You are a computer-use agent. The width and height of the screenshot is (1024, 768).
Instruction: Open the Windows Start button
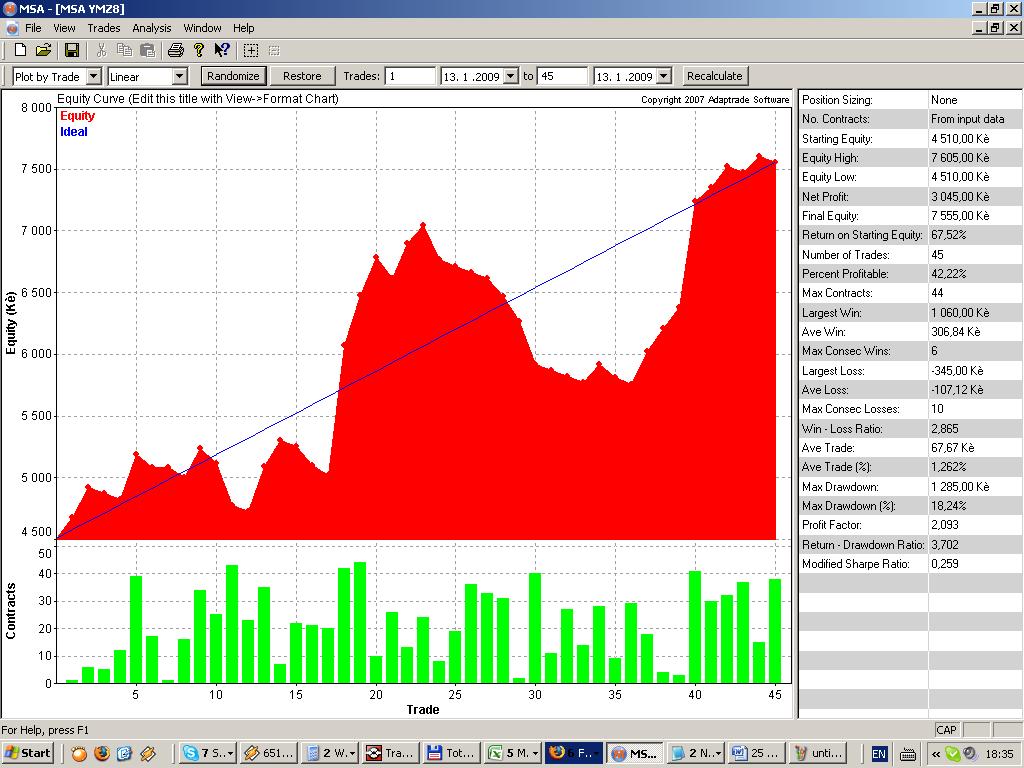pyautogui.click(x=27, y=753)
